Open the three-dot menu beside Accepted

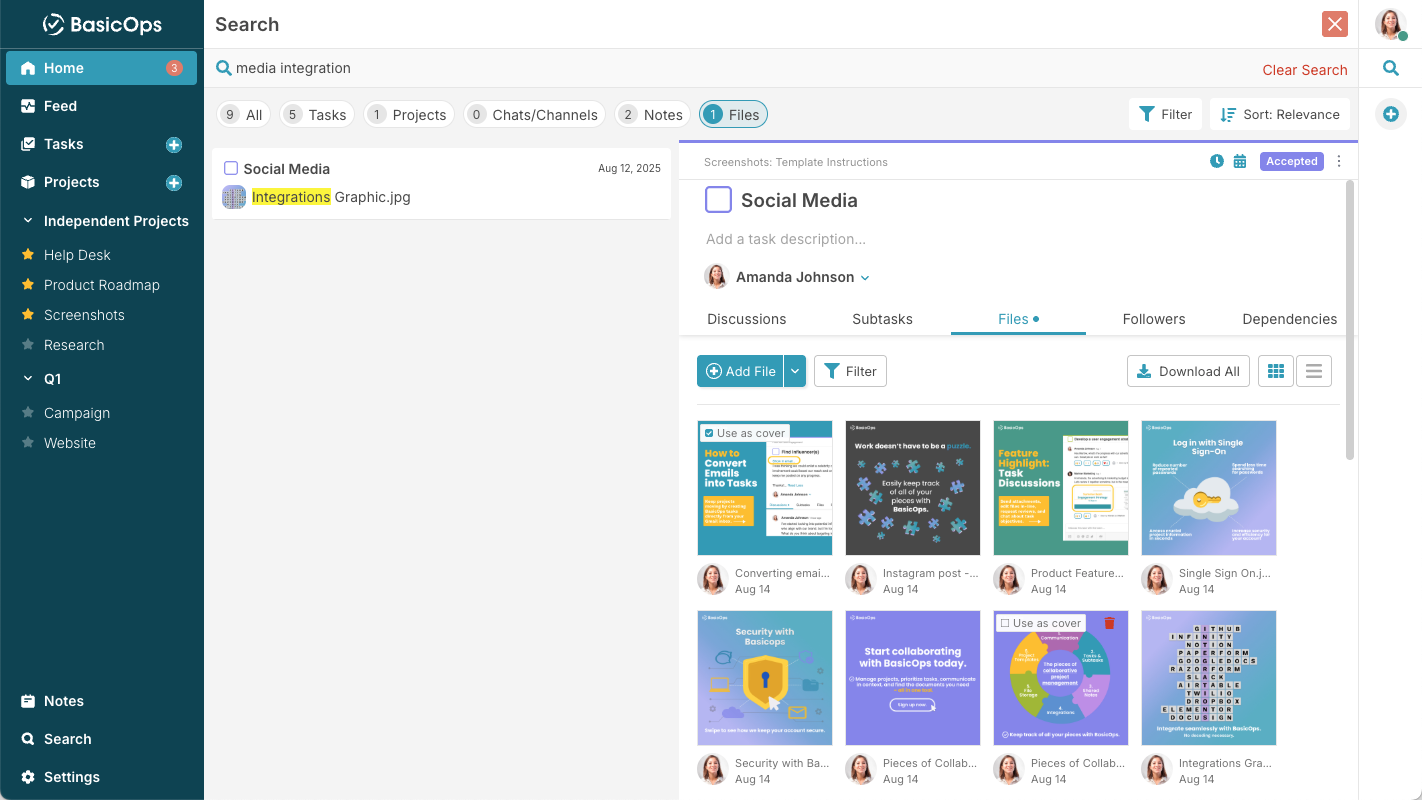pyautogui.click(x=1339, y=161)
